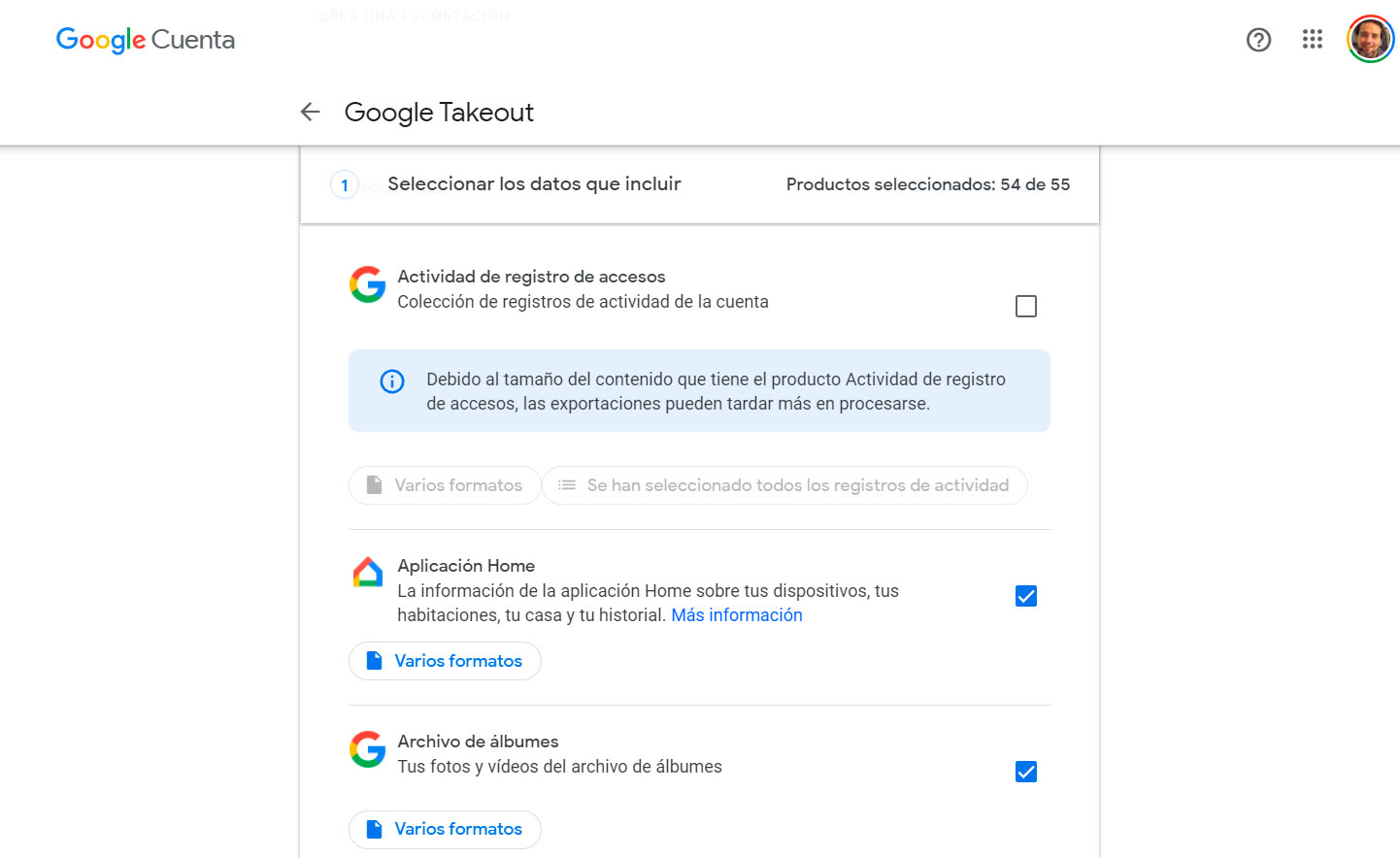Viewport: 1400px width, 858px height.
Task: Open the help question mark icon
Action: tap(1258, 40)
